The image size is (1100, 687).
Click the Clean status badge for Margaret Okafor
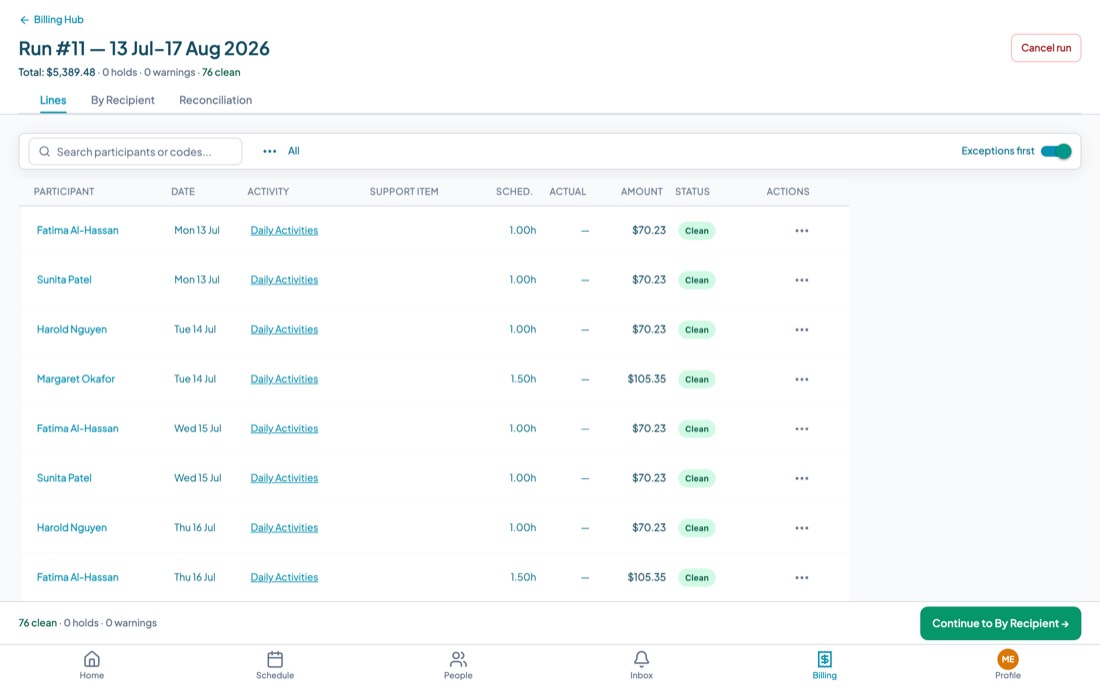[696, 379]
